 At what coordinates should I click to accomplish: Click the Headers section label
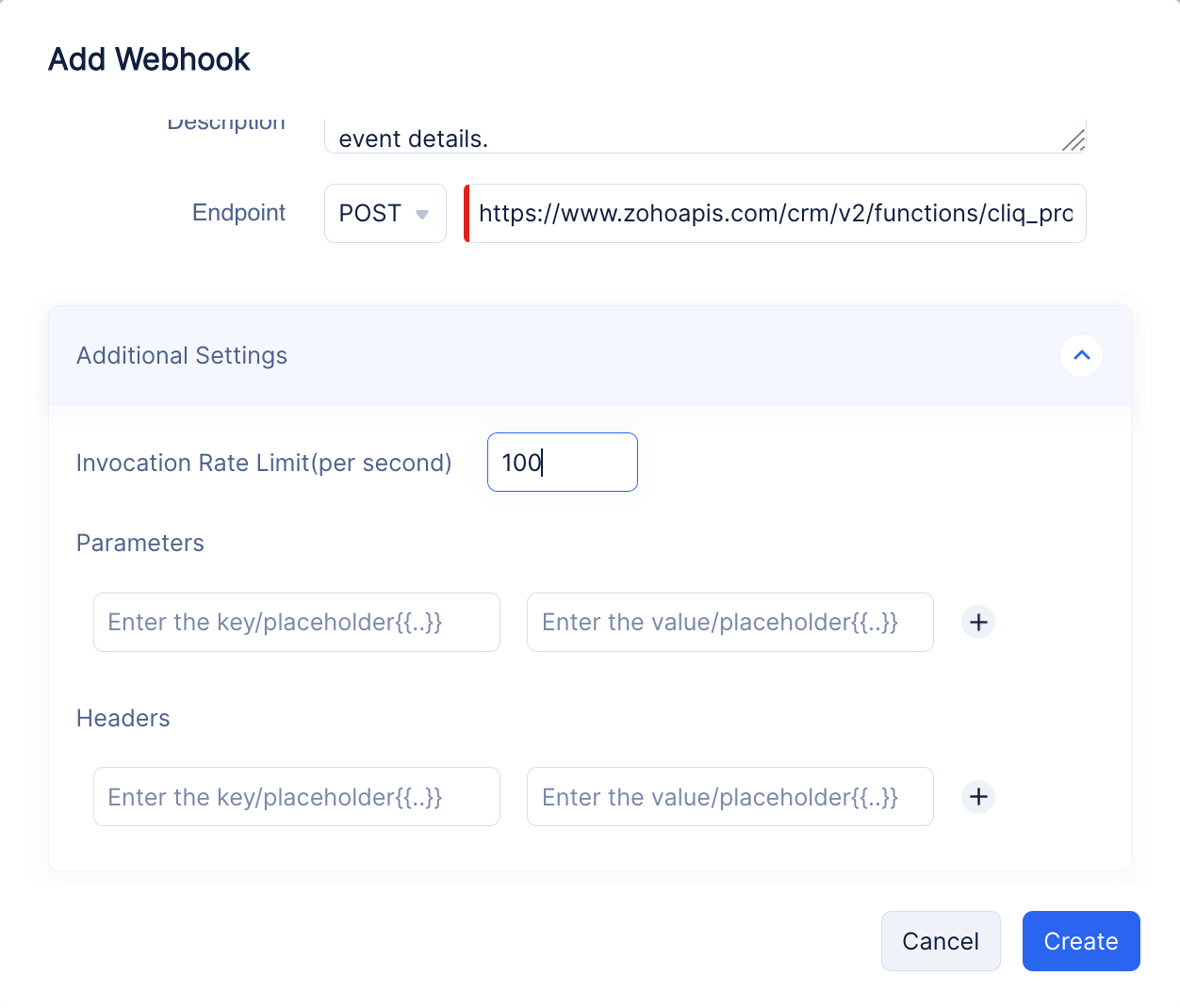[123, 718]
